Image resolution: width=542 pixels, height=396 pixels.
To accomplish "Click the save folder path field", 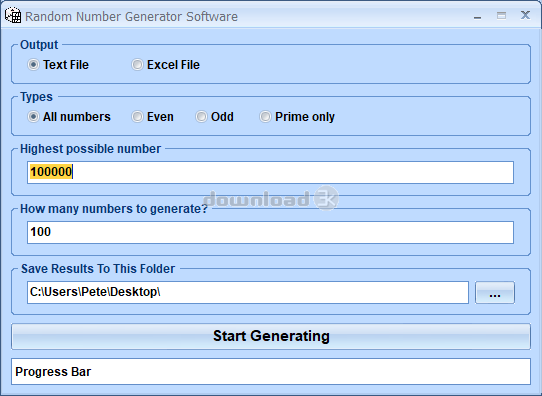I will (248, 292).
